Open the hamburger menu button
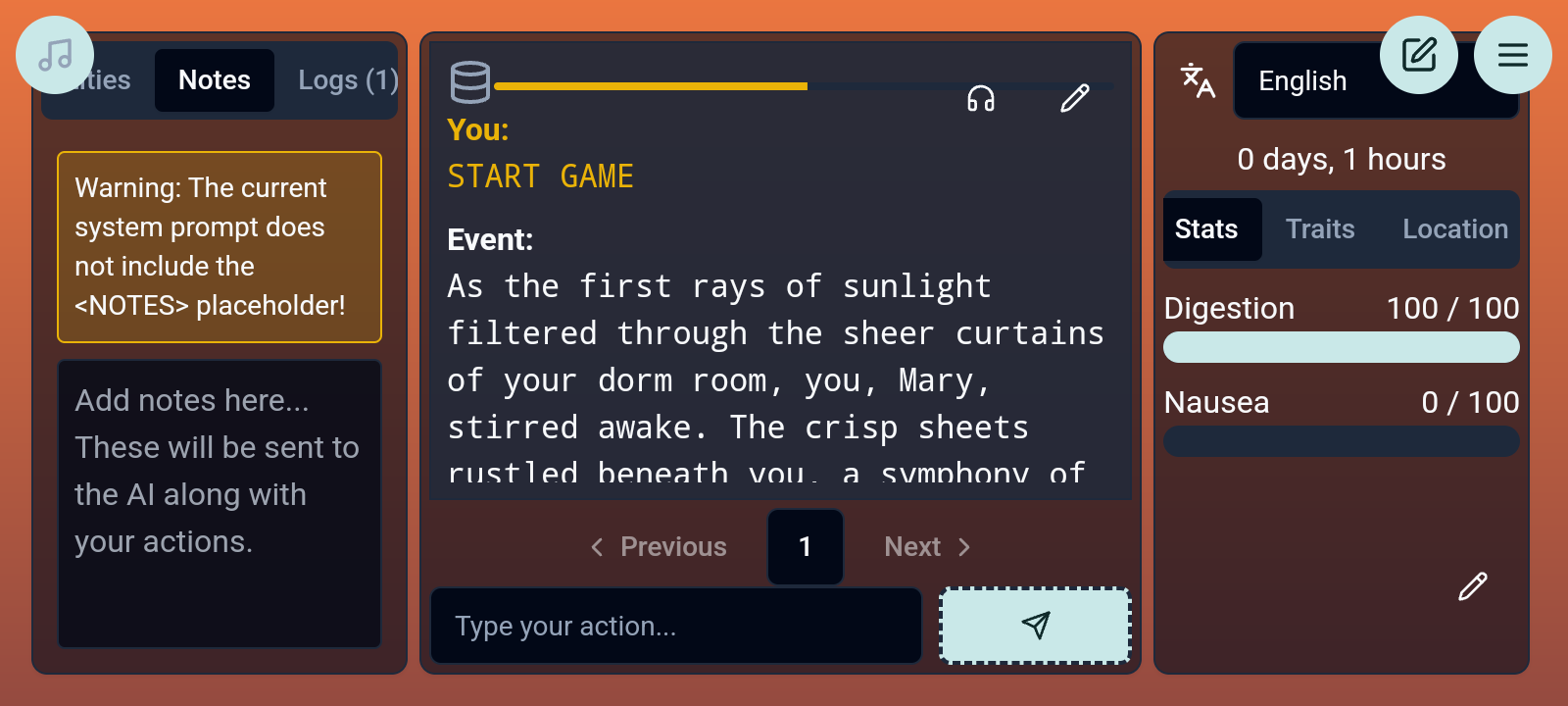This screenshot has width=1568, height=706. tap(1512, 55)
